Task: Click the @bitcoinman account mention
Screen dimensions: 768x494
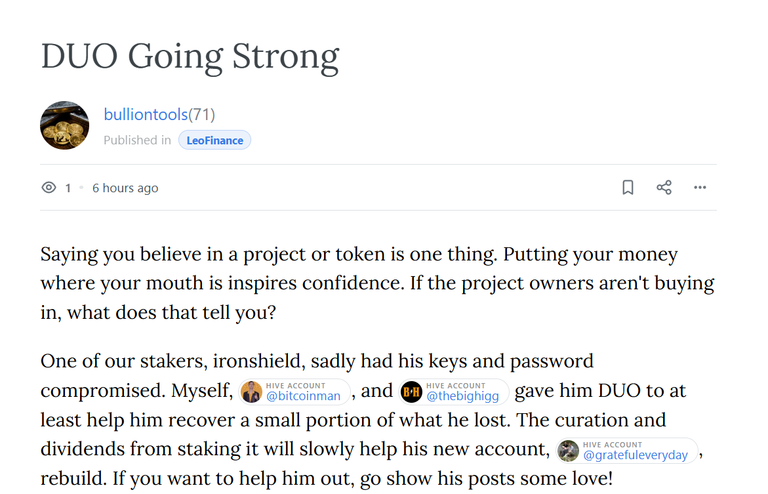Action: click(303, 396)
